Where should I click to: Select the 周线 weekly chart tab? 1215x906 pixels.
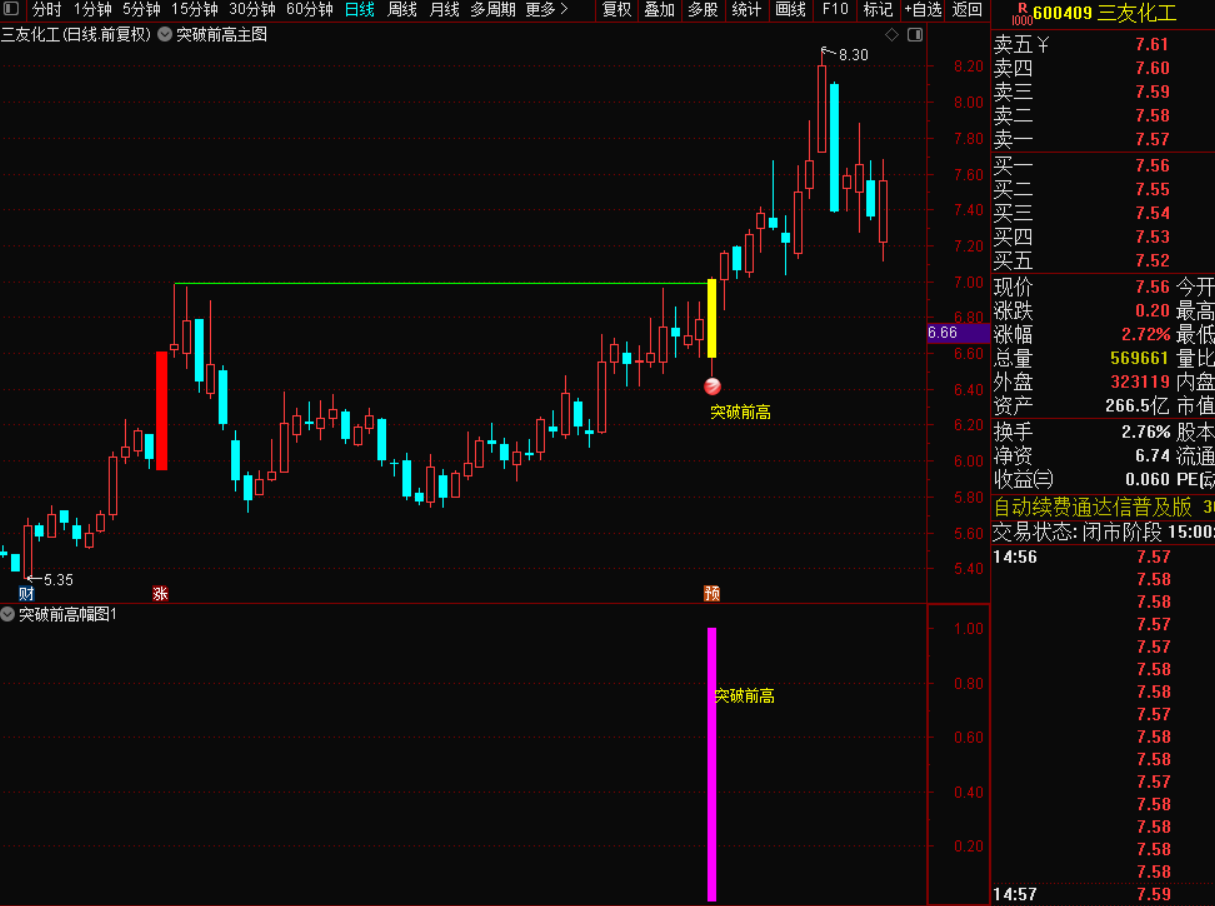pyautogui.click(x=402, y=10)
